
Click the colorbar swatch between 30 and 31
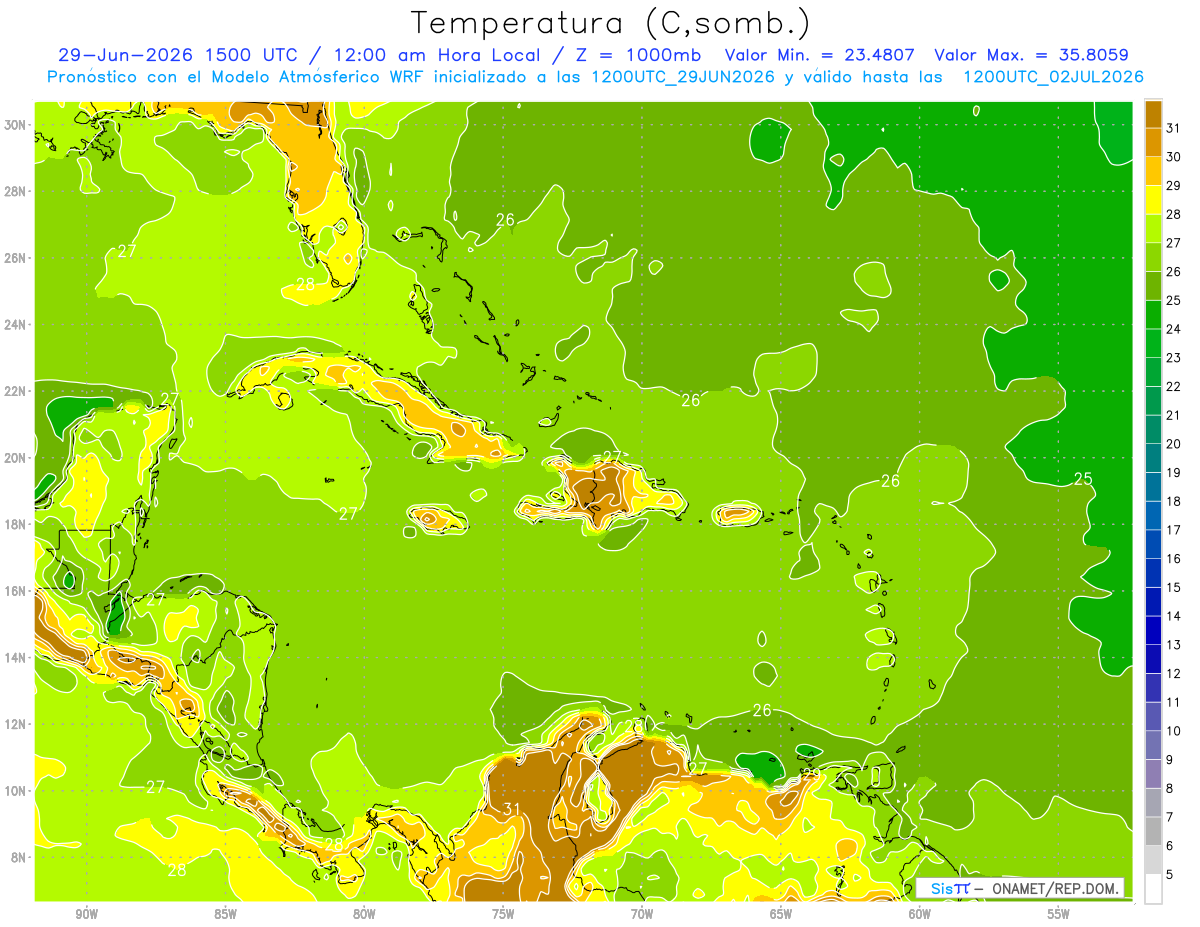tap(1153, 141)
